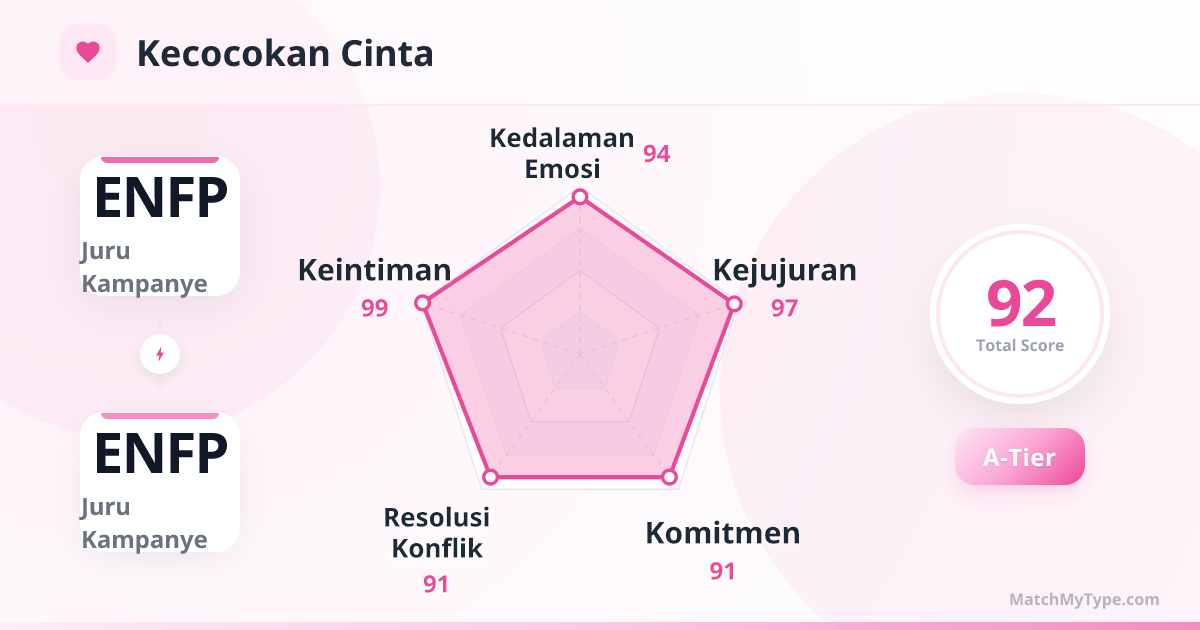Select the top ENFP personality card

click(160, 226)
